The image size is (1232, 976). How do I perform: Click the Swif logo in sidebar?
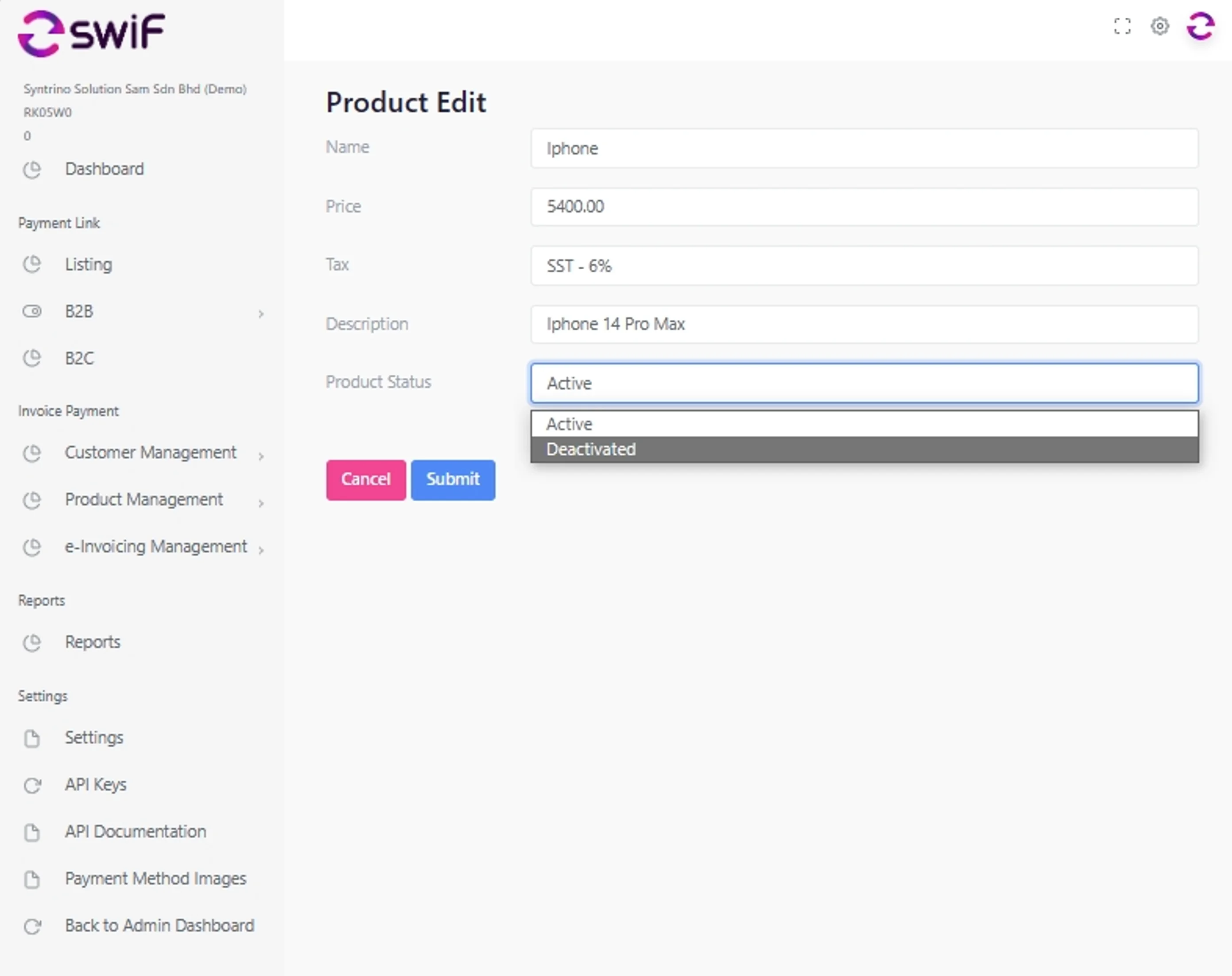[91, 33]
